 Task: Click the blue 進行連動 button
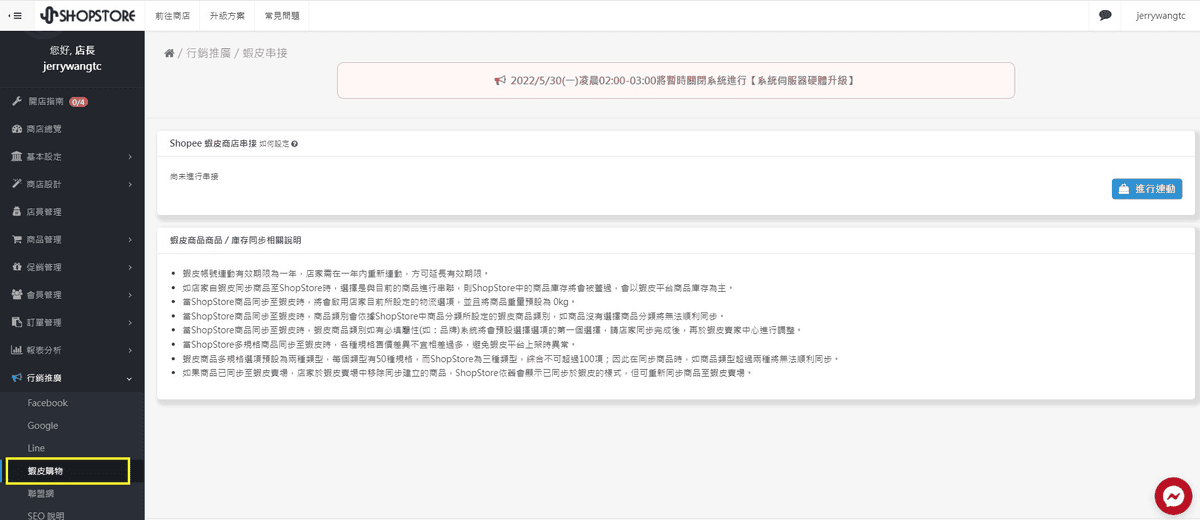point(1147,189)
